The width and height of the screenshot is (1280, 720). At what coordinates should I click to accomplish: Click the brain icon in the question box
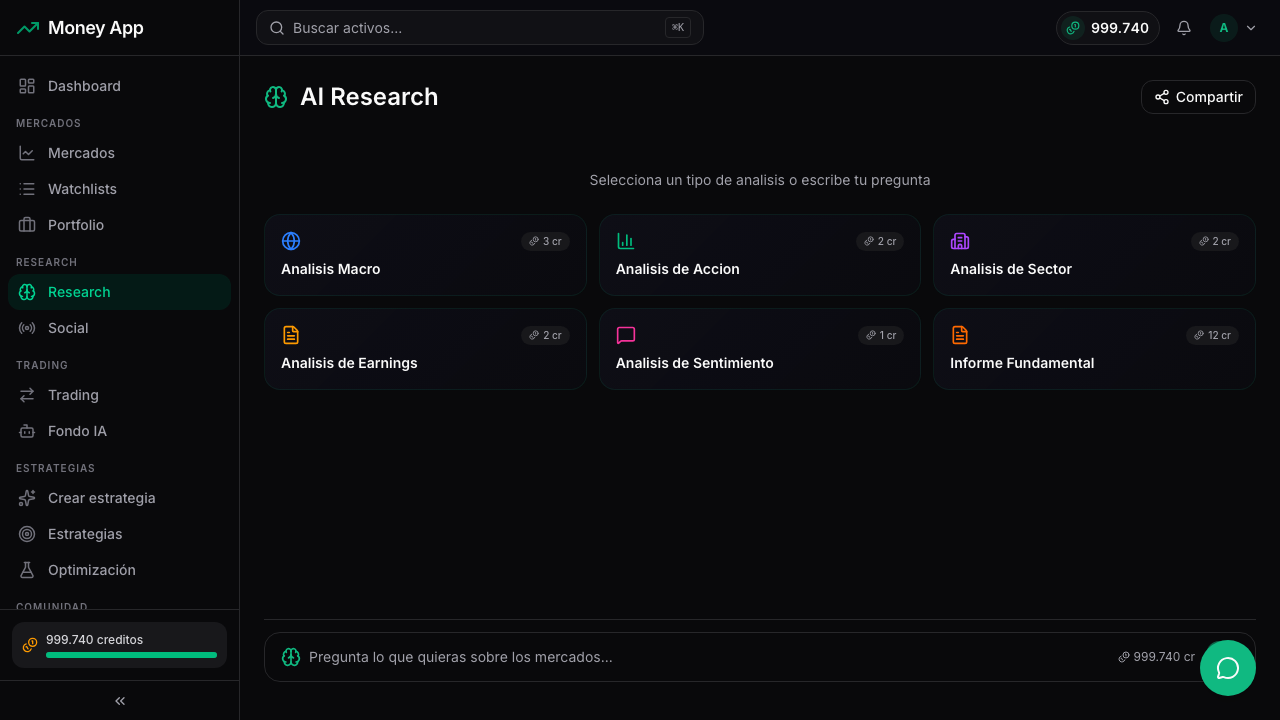[291, 657]
